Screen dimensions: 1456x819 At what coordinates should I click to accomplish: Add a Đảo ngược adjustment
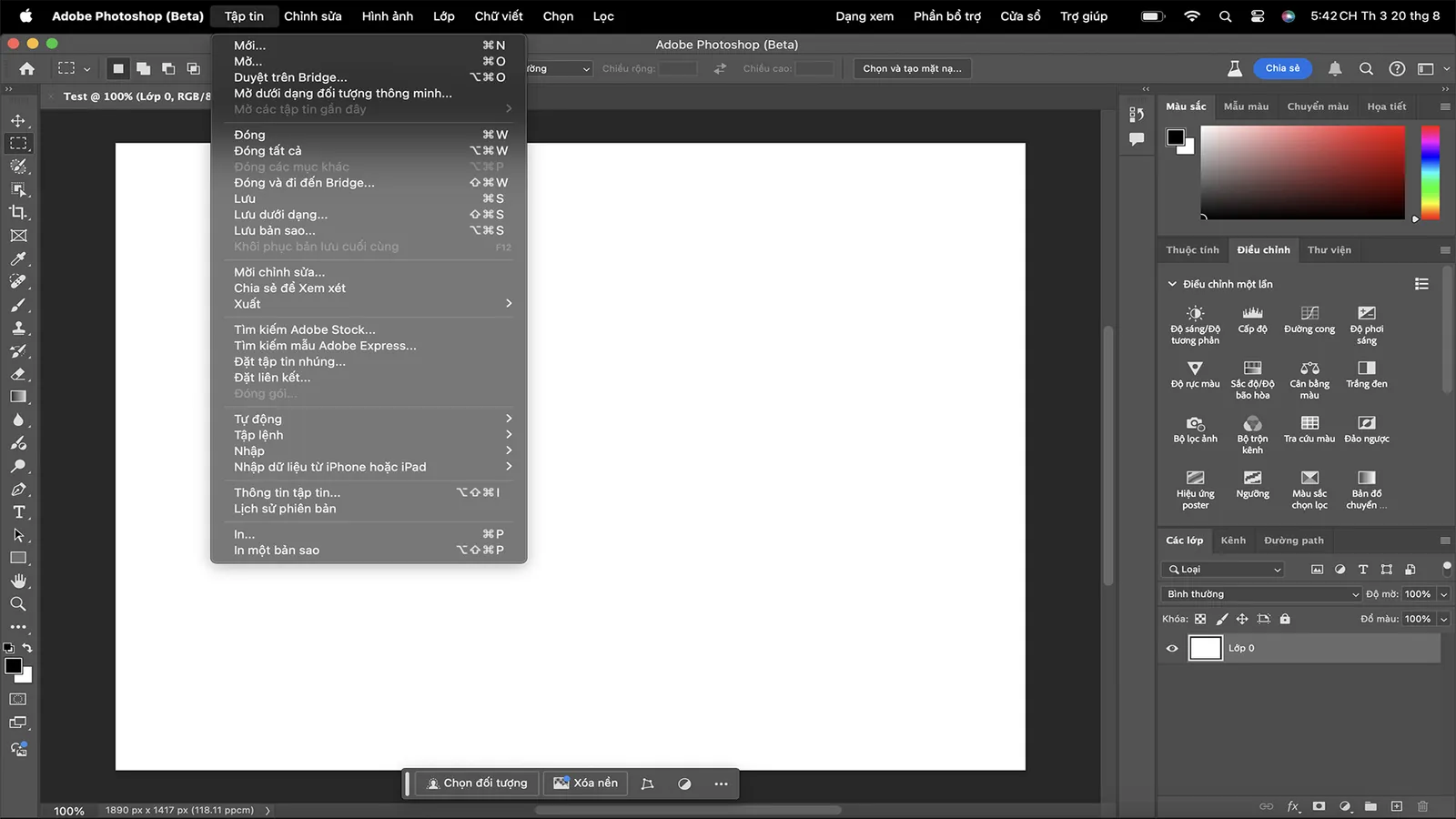pyautogui.click(x=1367, y=429)
